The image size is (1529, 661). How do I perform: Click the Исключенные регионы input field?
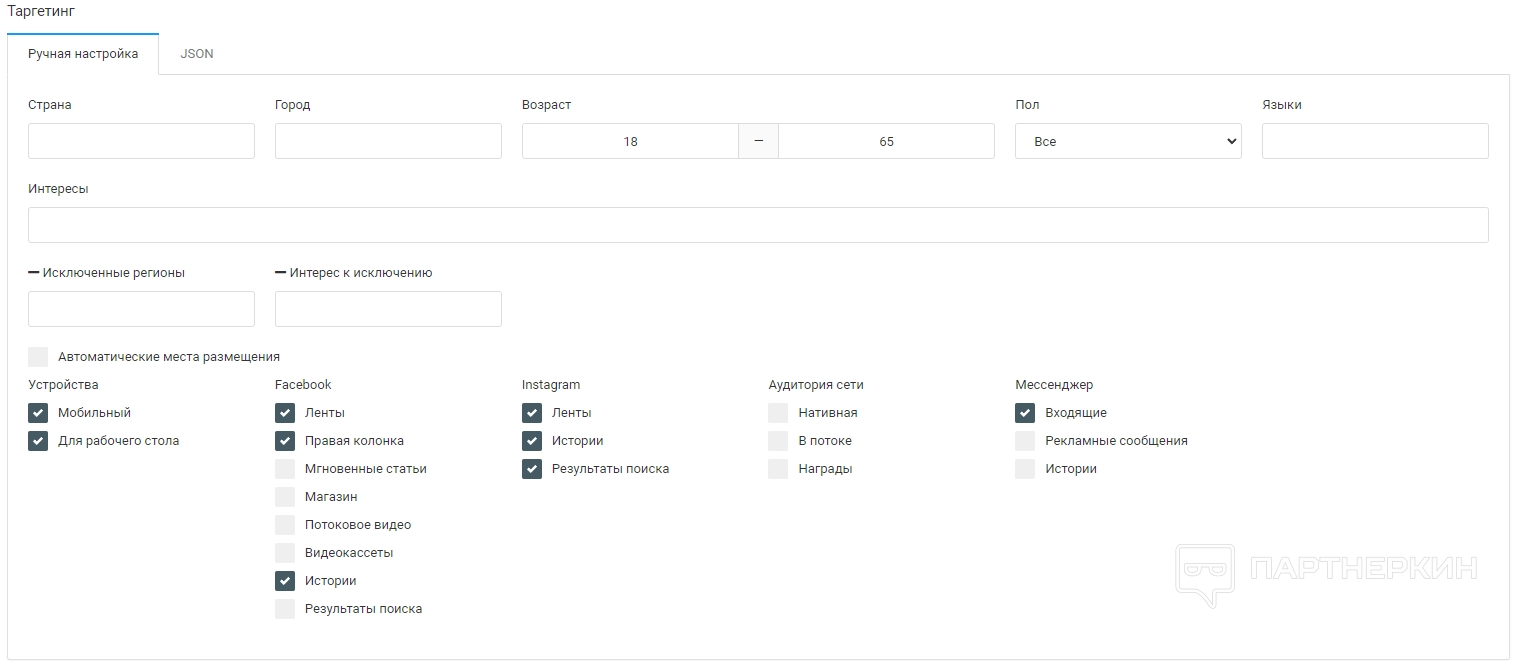tap(141, 309)
